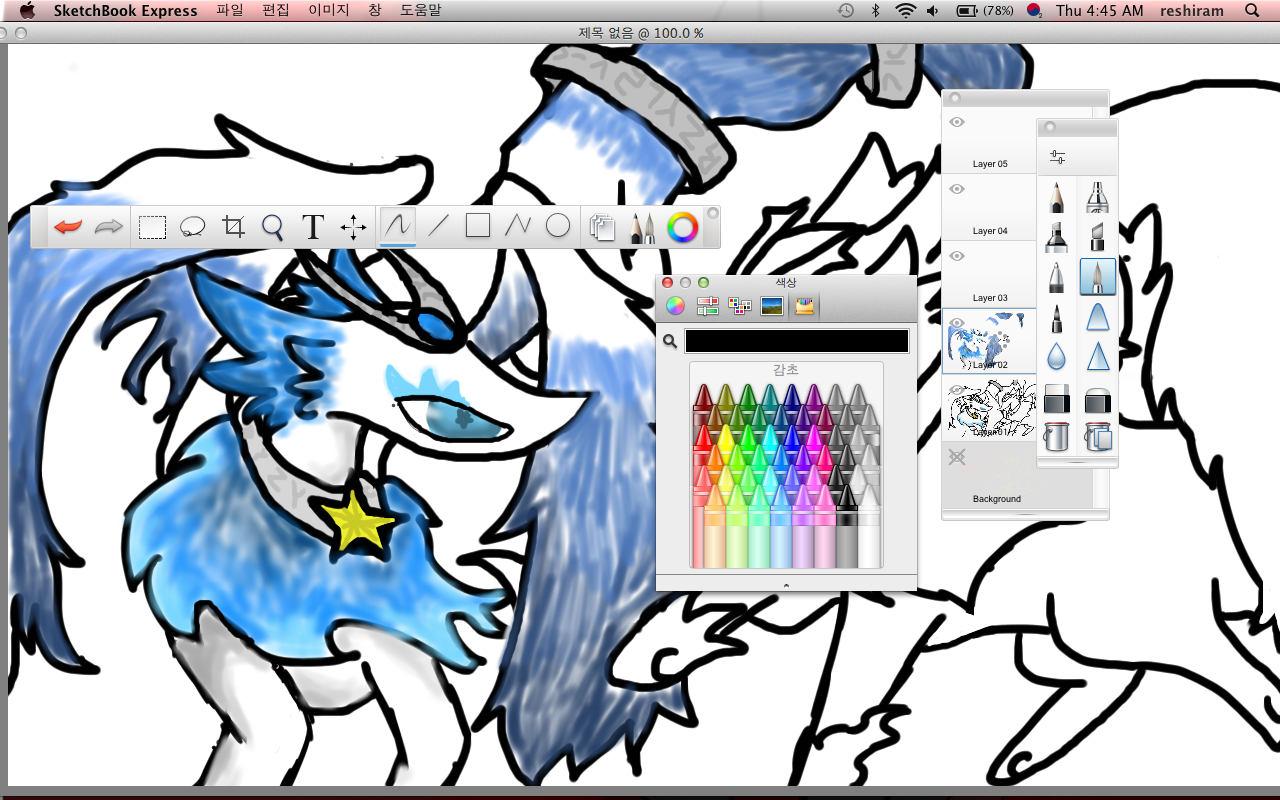Select the ballpoint pen brush

pos(1057,277)
